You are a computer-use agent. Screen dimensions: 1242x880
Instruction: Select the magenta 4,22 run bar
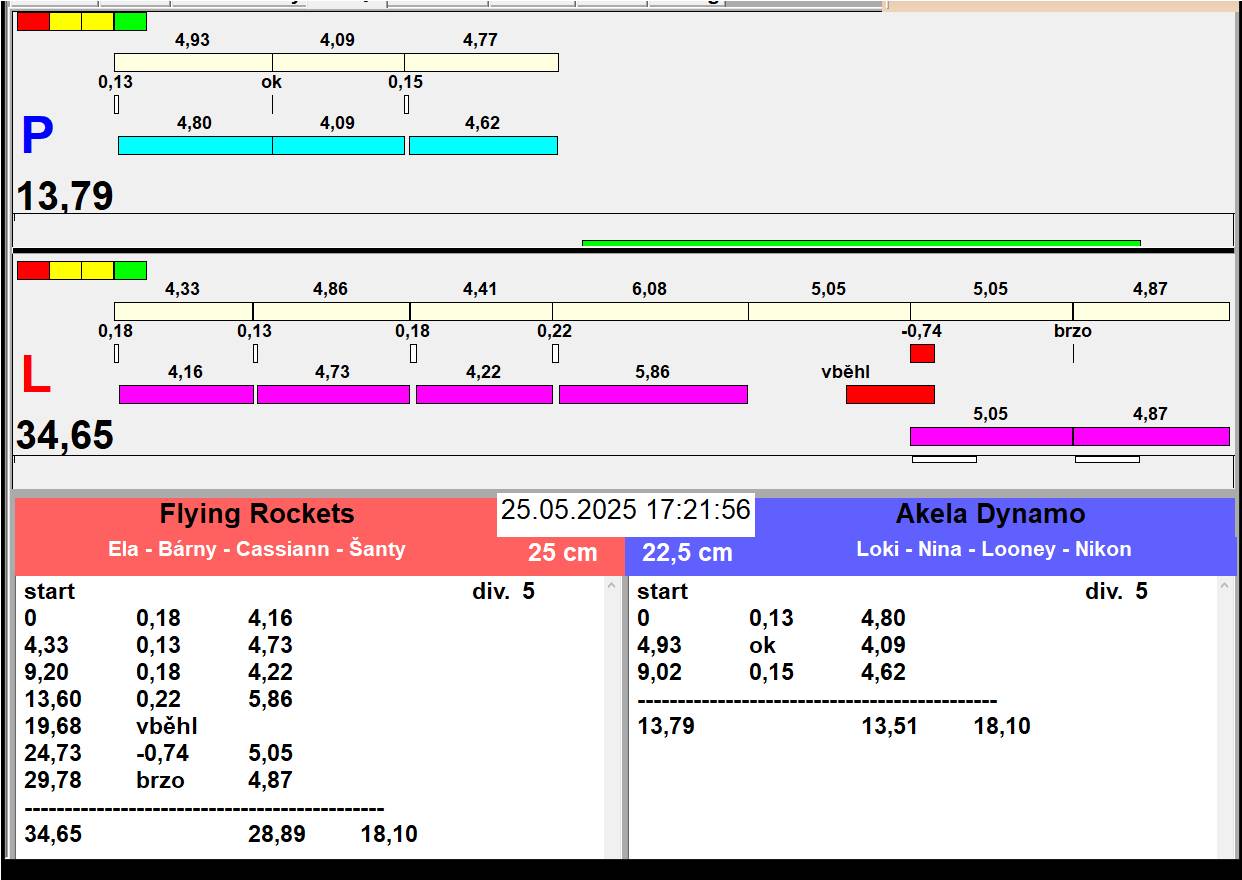click(x=484, y=394)
